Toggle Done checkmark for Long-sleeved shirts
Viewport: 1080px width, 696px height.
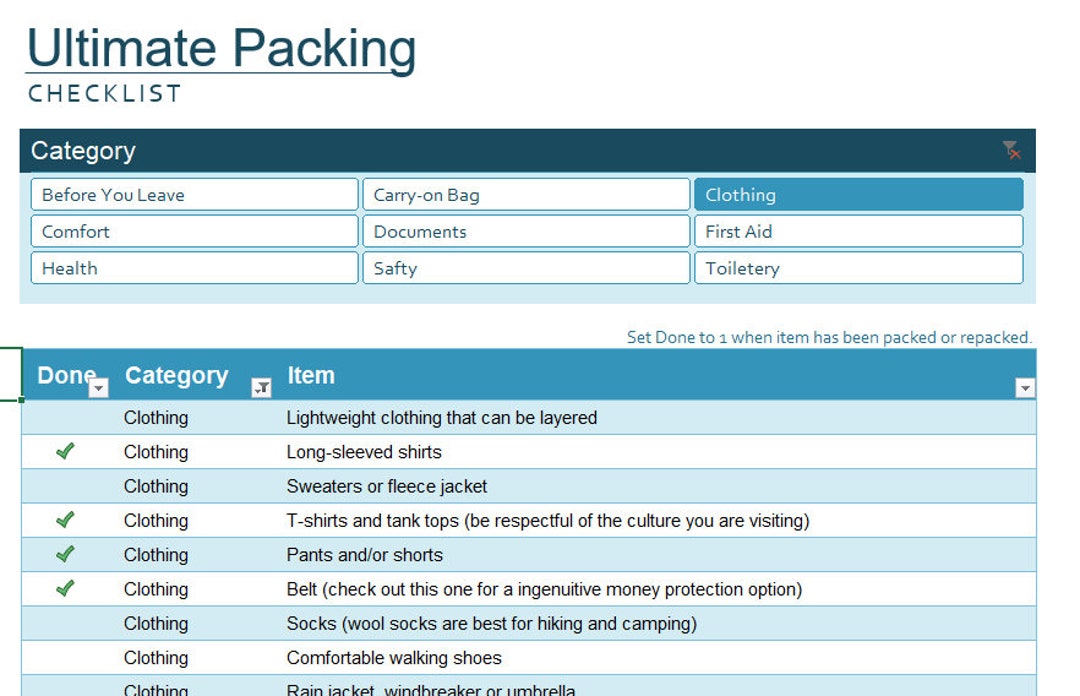pos(66,452)
